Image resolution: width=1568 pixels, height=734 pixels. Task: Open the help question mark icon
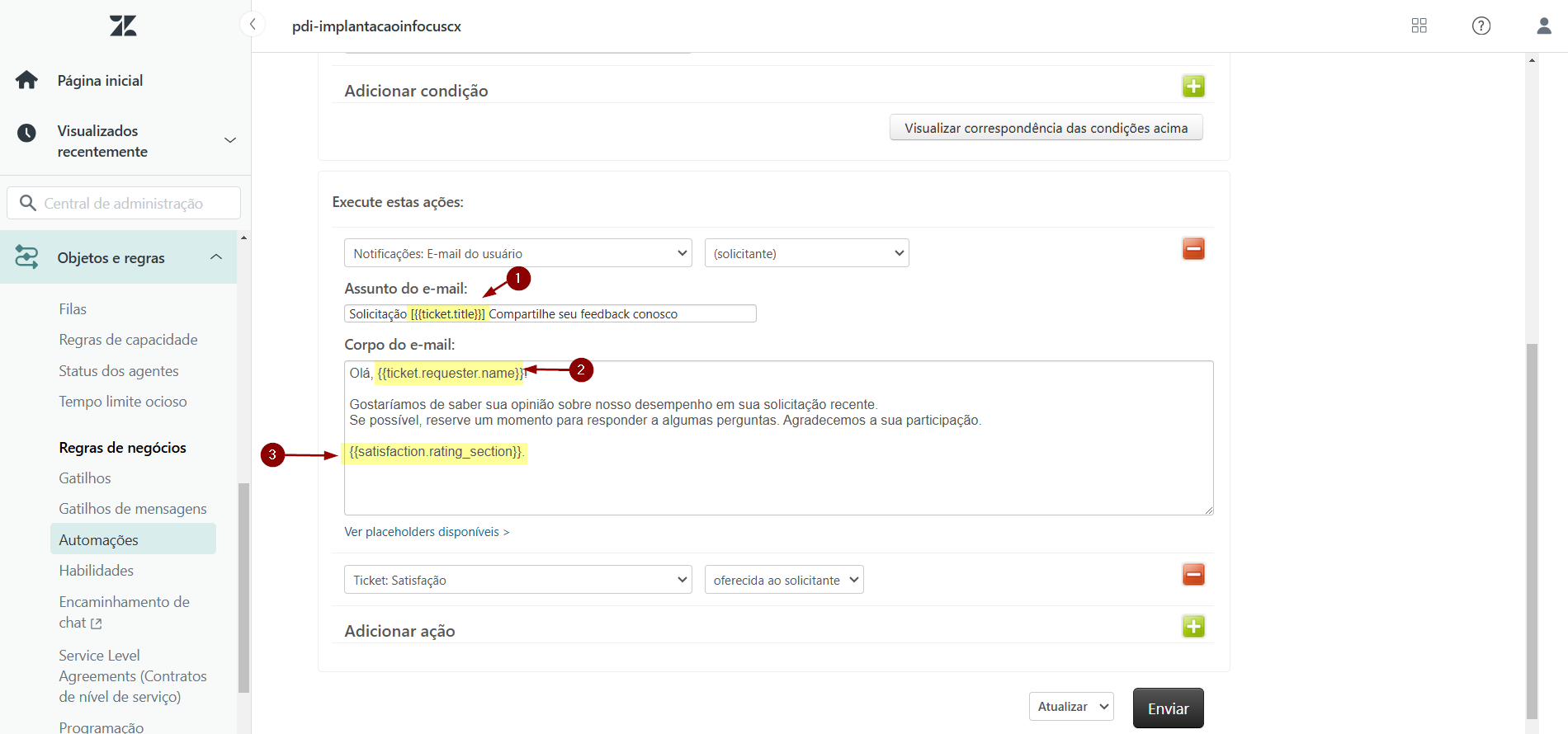tap(1481, 26)
